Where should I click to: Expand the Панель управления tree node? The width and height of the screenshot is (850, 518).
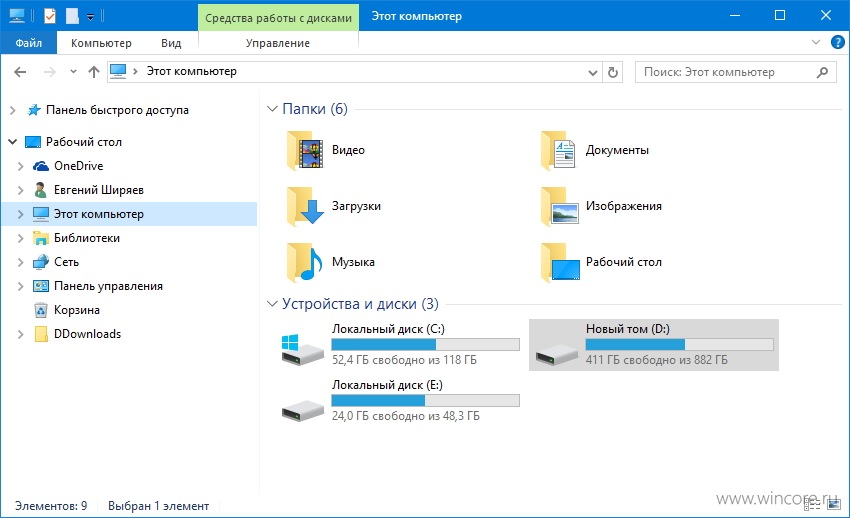tap(21, 286)
